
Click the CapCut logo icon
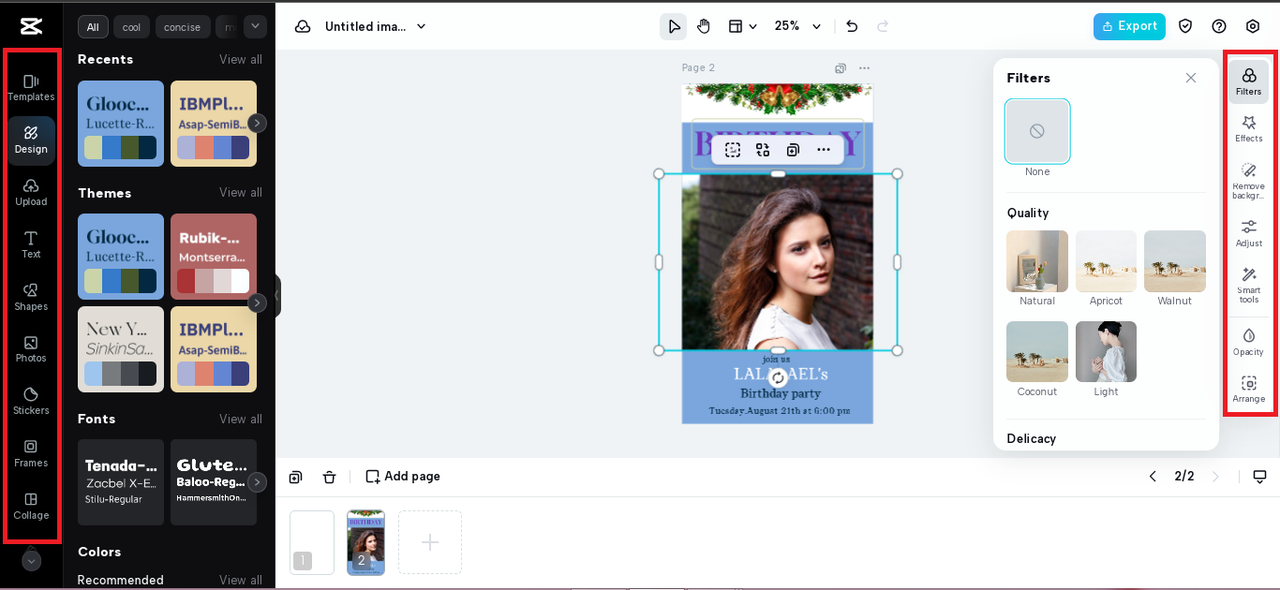[x=31, y=26]
